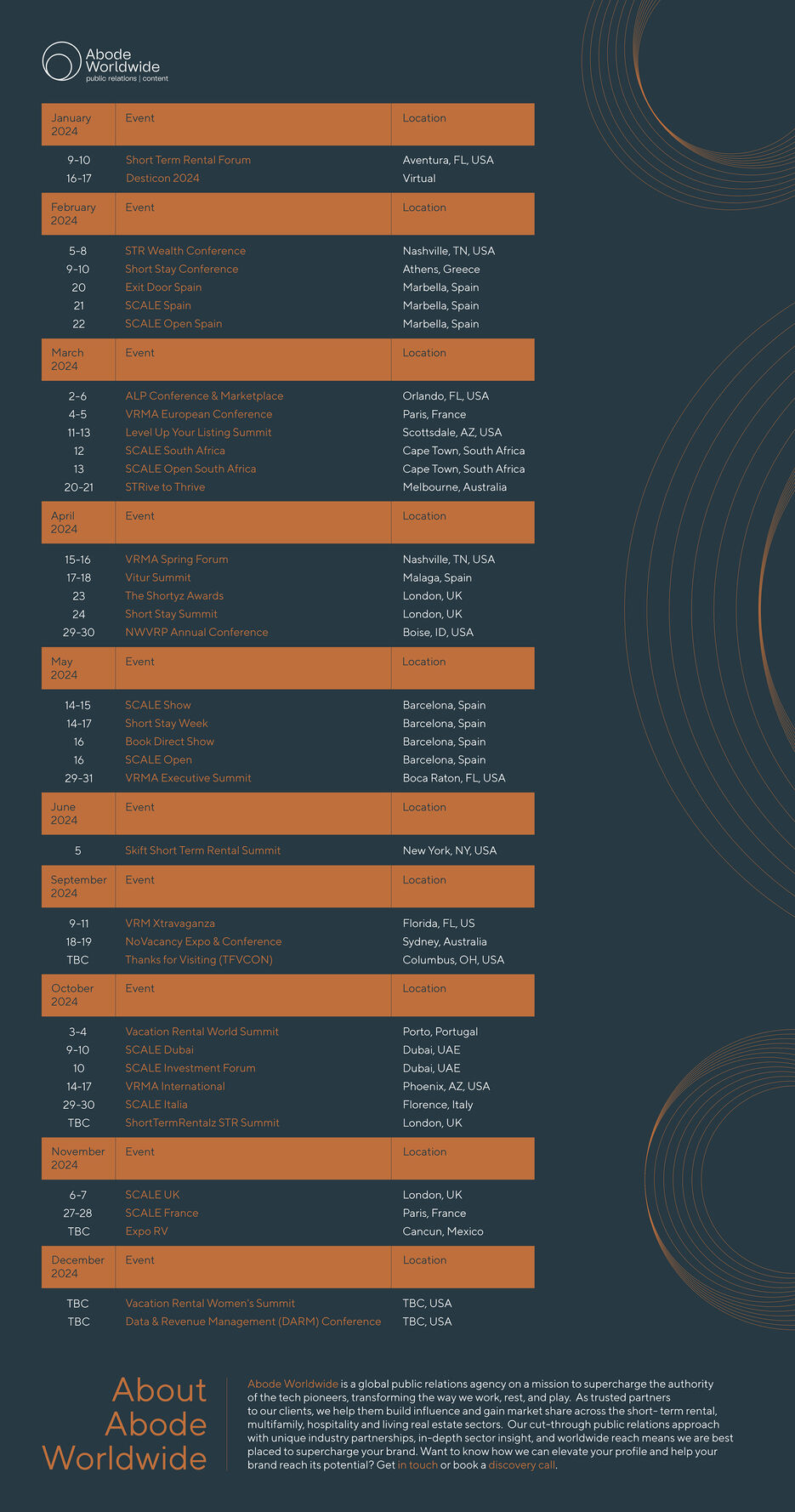Click the SCALE Show event link
The image size is (795, 1512).
(158, 706)
